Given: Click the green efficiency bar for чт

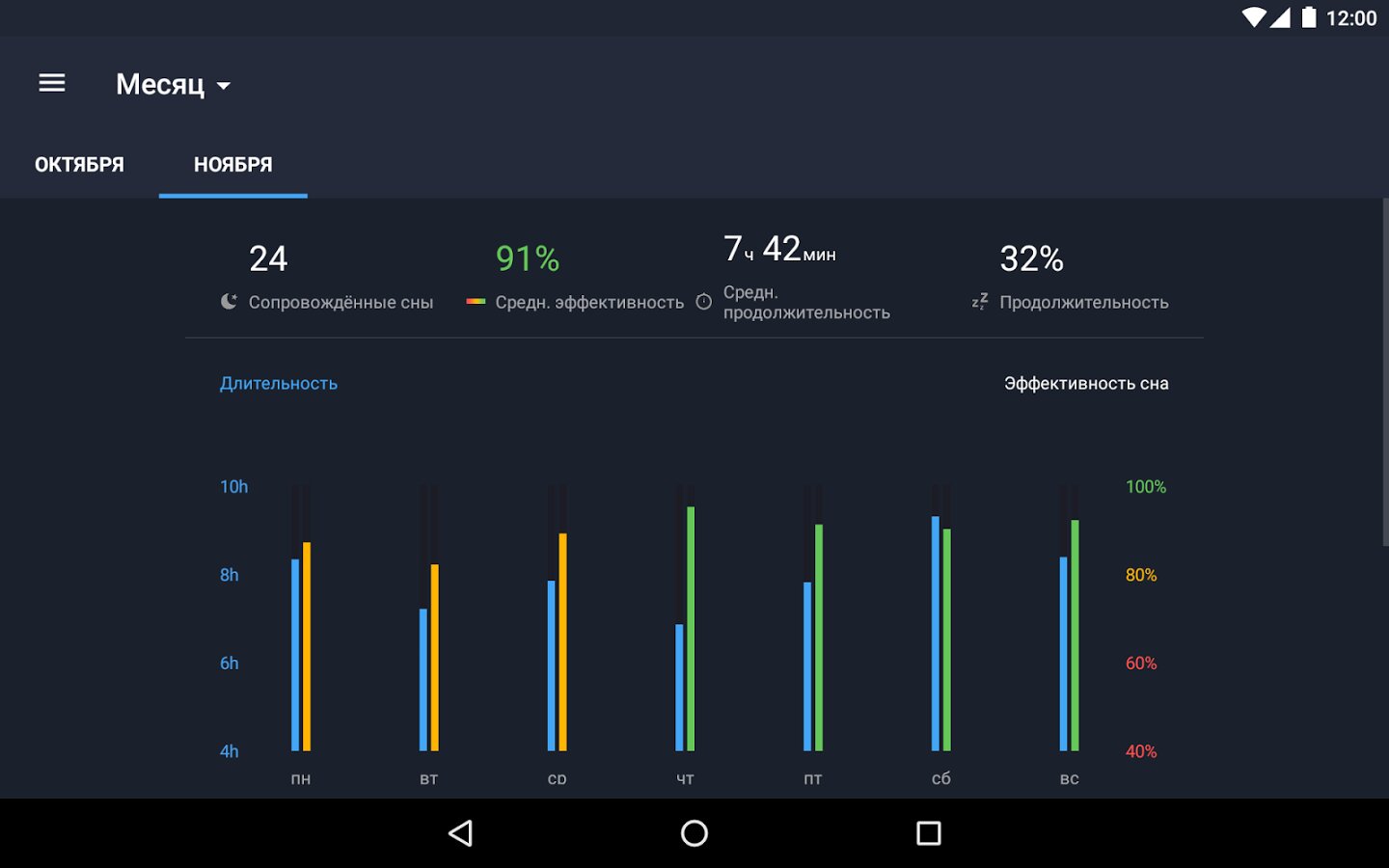Looking at the screenshot, I should pos(691,629).
